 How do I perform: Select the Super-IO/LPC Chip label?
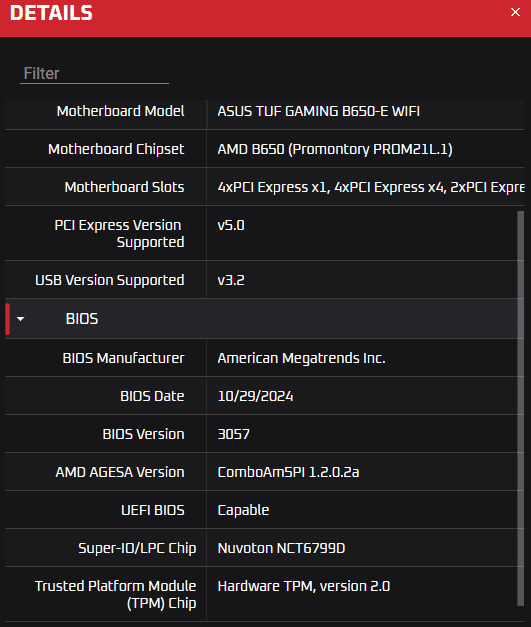[137, 548]
